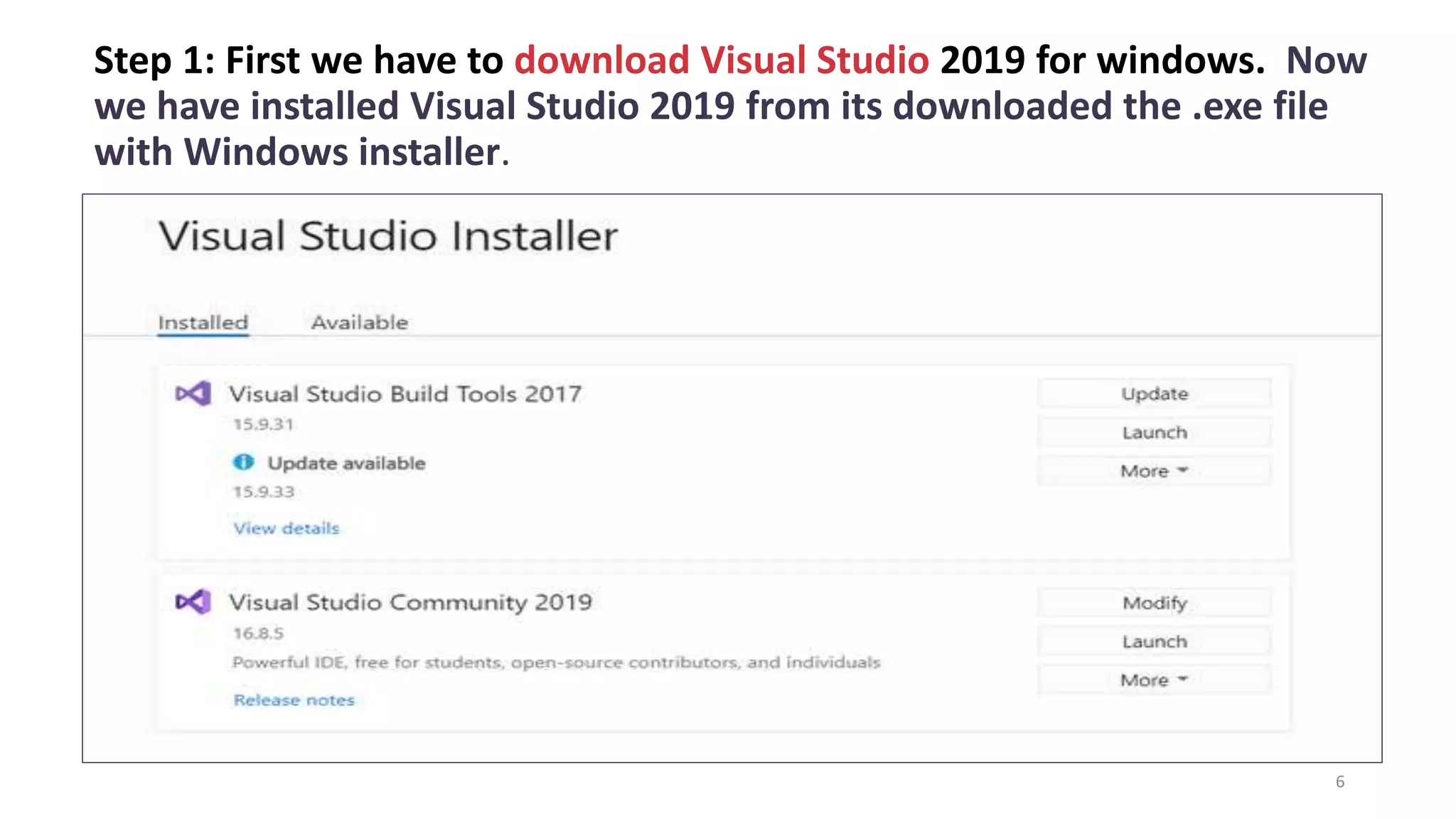Click the Visual Studio Installer heading
Viewport: 1456px width, 819px height.
point(388,236)
